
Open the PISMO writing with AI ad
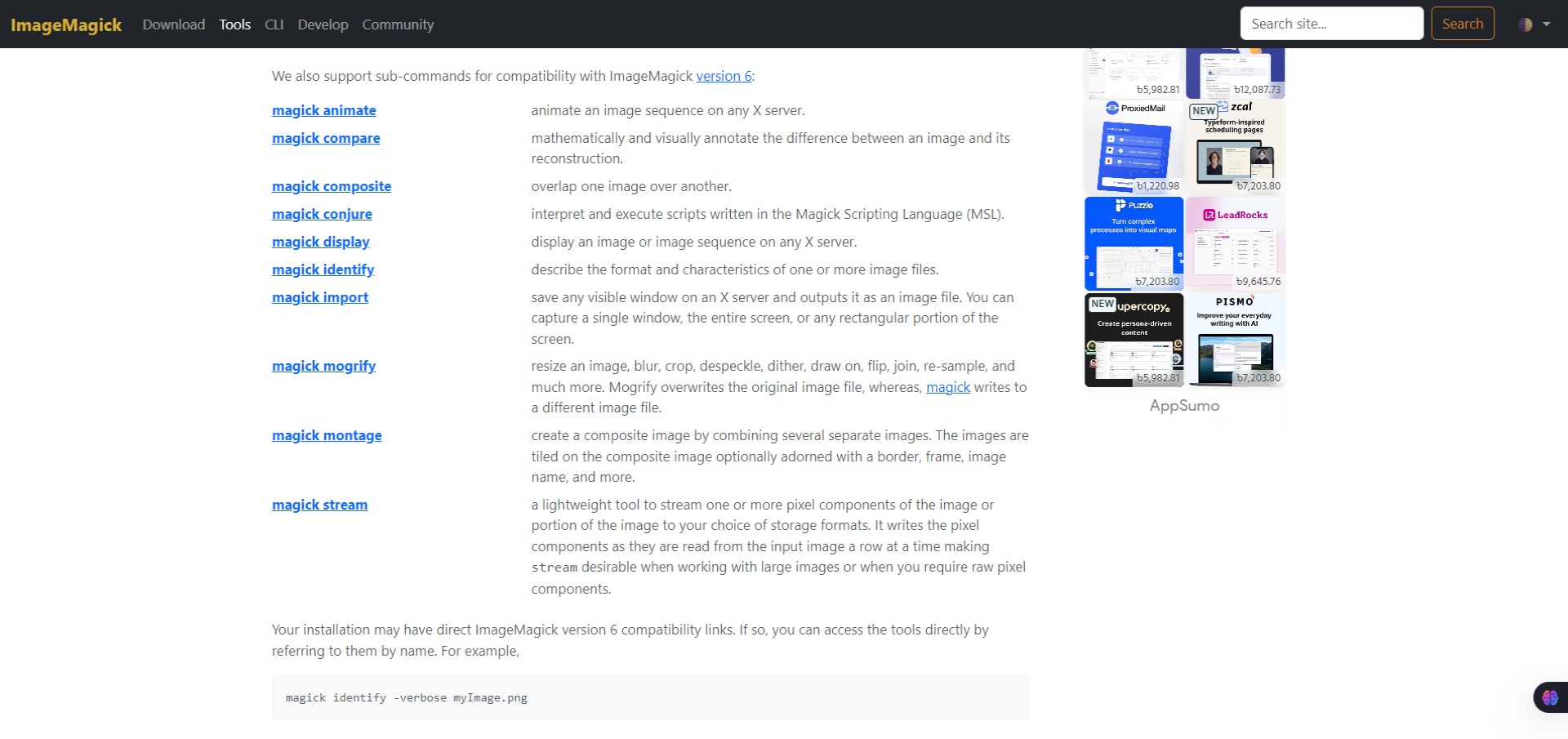pos(1236,340)
